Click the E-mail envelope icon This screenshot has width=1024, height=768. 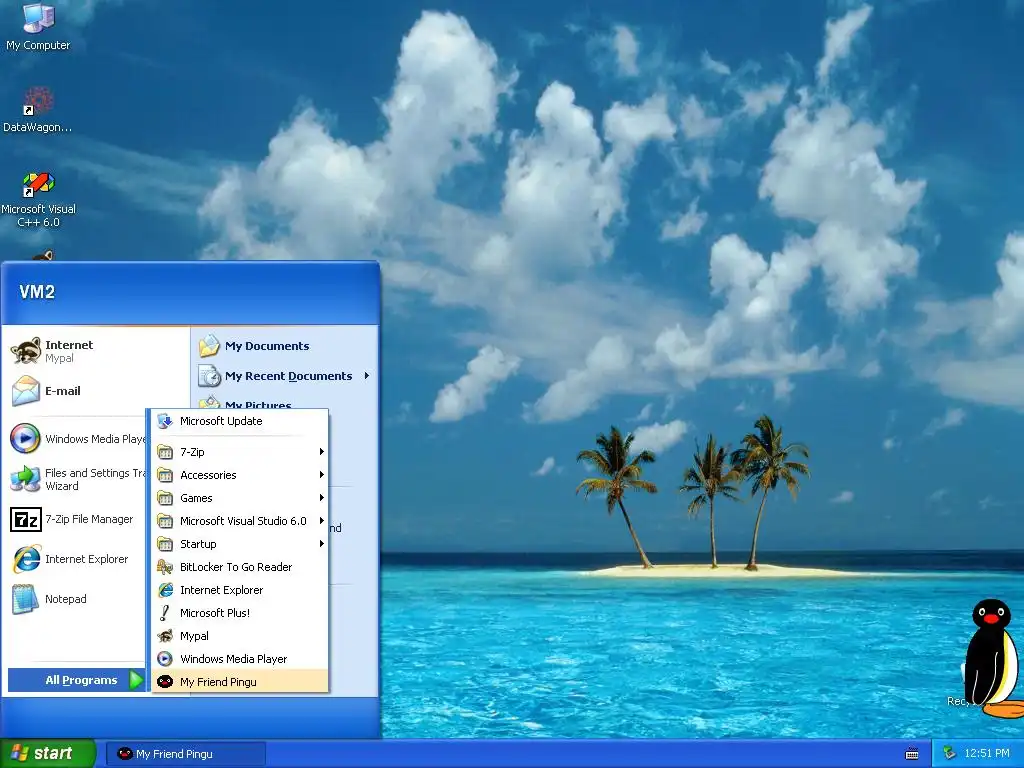pyautogui.click(x=26, y=391)
